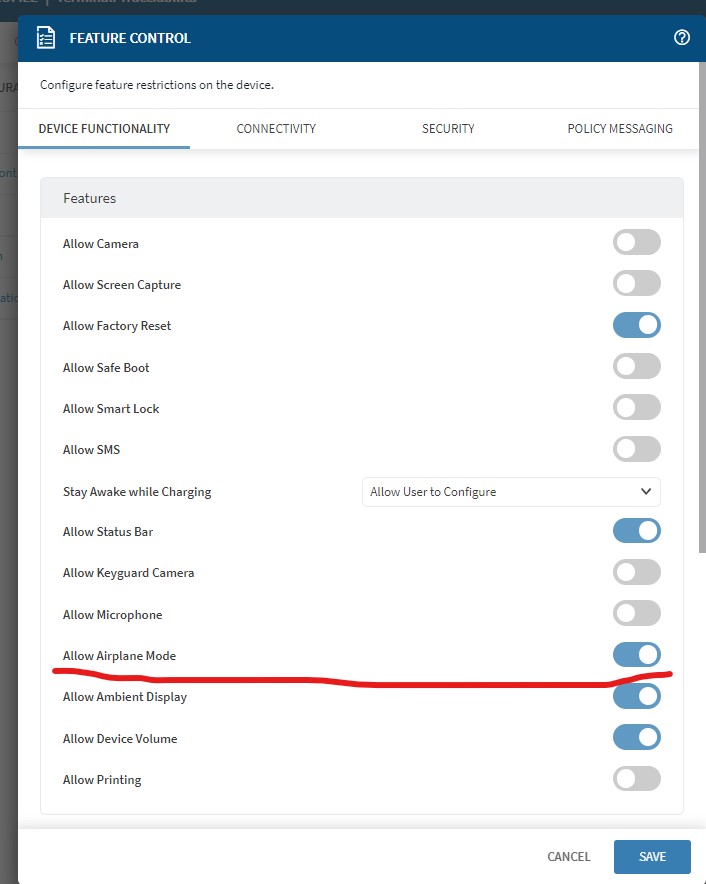
Task: Disable the Allow Factory Reset switch
Action: coord(637,325)
